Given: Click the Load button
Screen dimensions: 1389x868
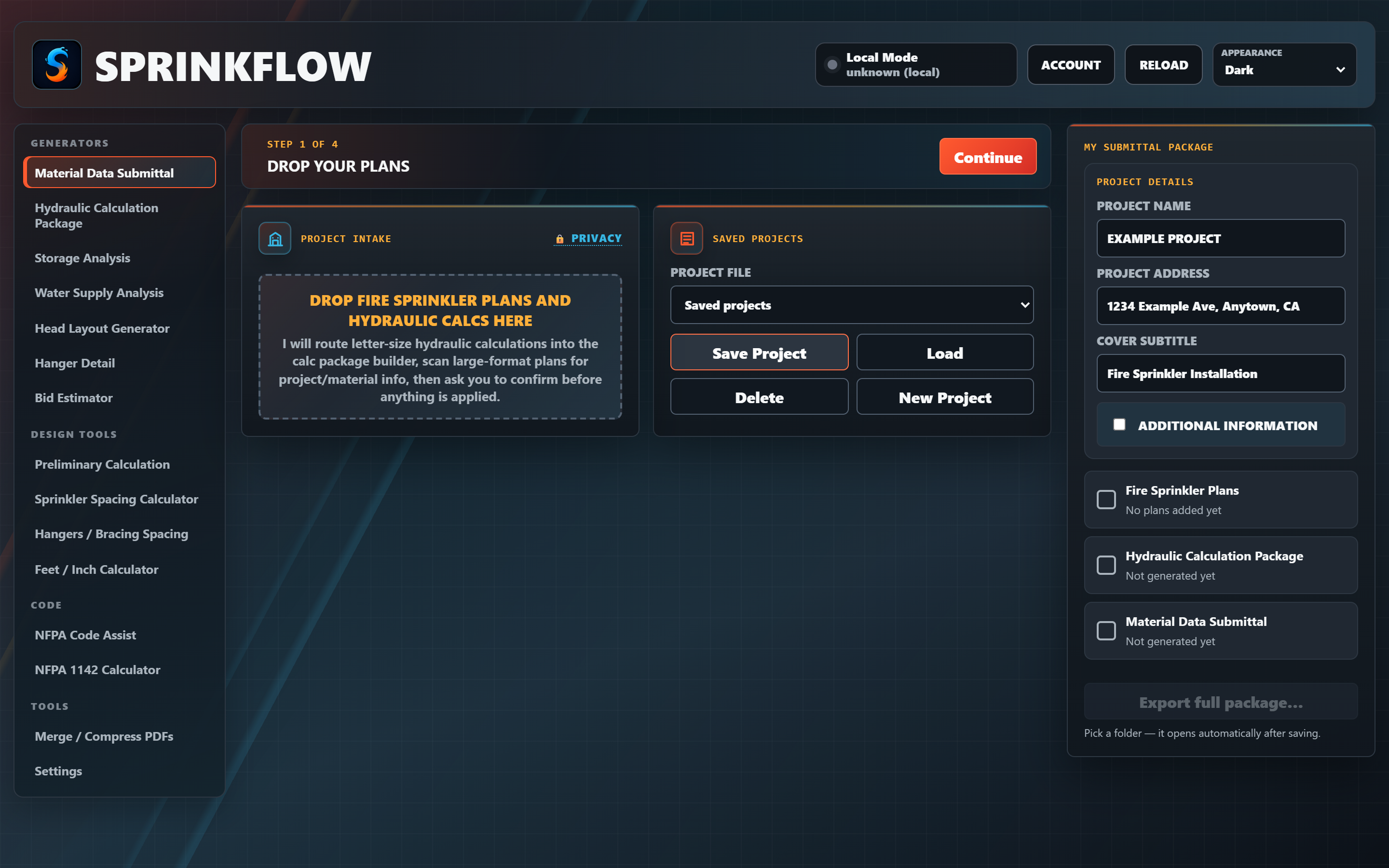Looking at the screenshot, I should pyautogui.click(x=945, y=353).
